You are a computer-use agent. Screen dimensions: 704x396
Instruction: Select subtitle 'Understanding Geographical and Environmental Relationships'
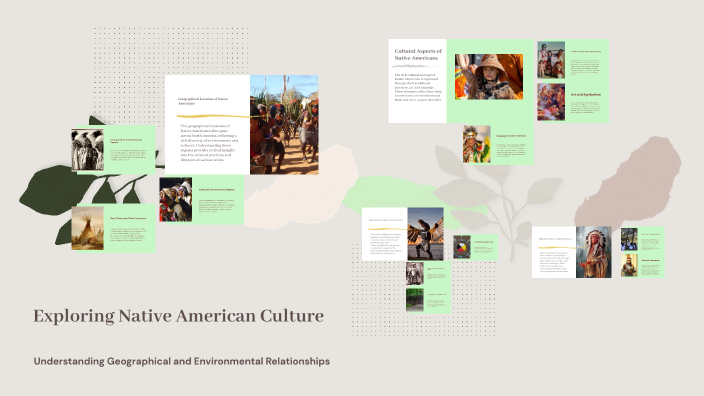point(181,361)
